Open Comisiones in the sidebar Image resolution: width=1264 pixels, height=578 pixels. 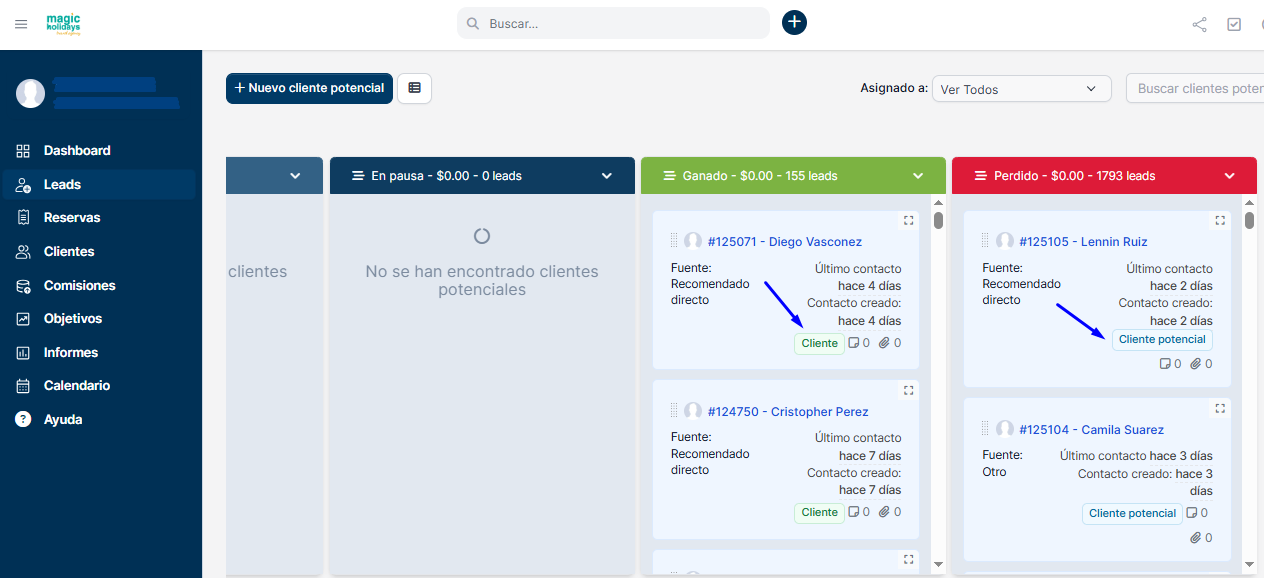pyautogui.click(x=79, y=285)
